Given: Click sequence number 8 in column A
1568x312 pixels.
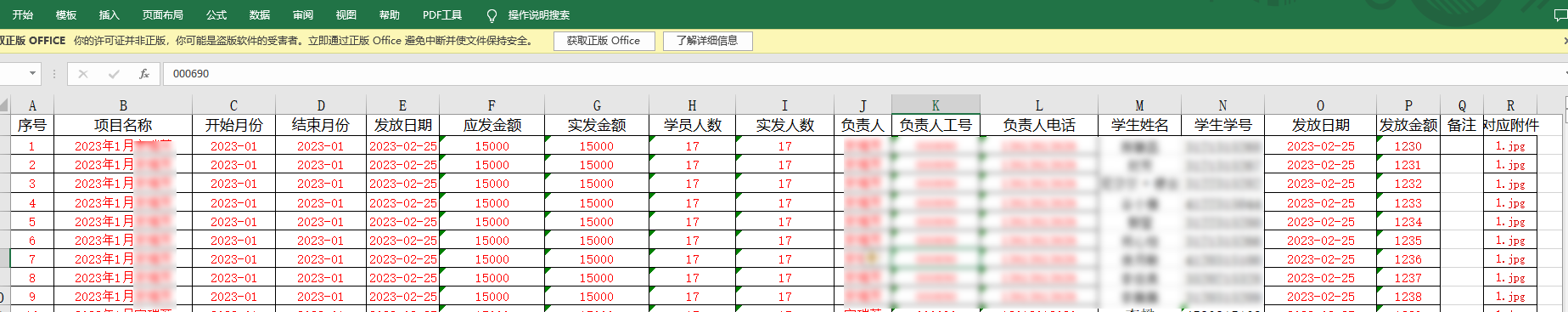Looking at the screenshot, I should (32, 278).
